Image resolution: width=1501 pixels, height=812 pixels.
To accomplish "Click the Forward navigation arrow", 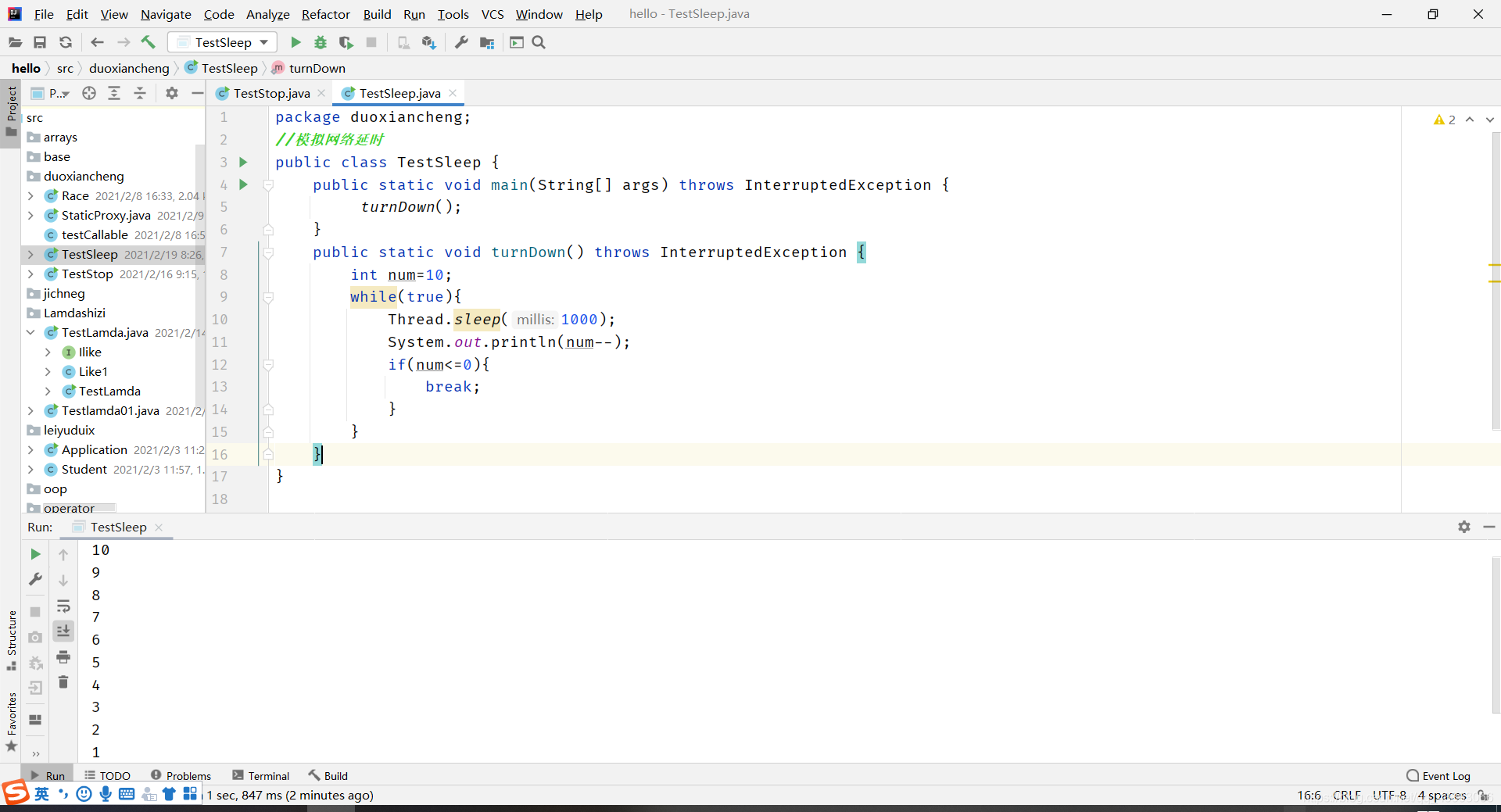I will pyautogui.click(x=124, y=42).
